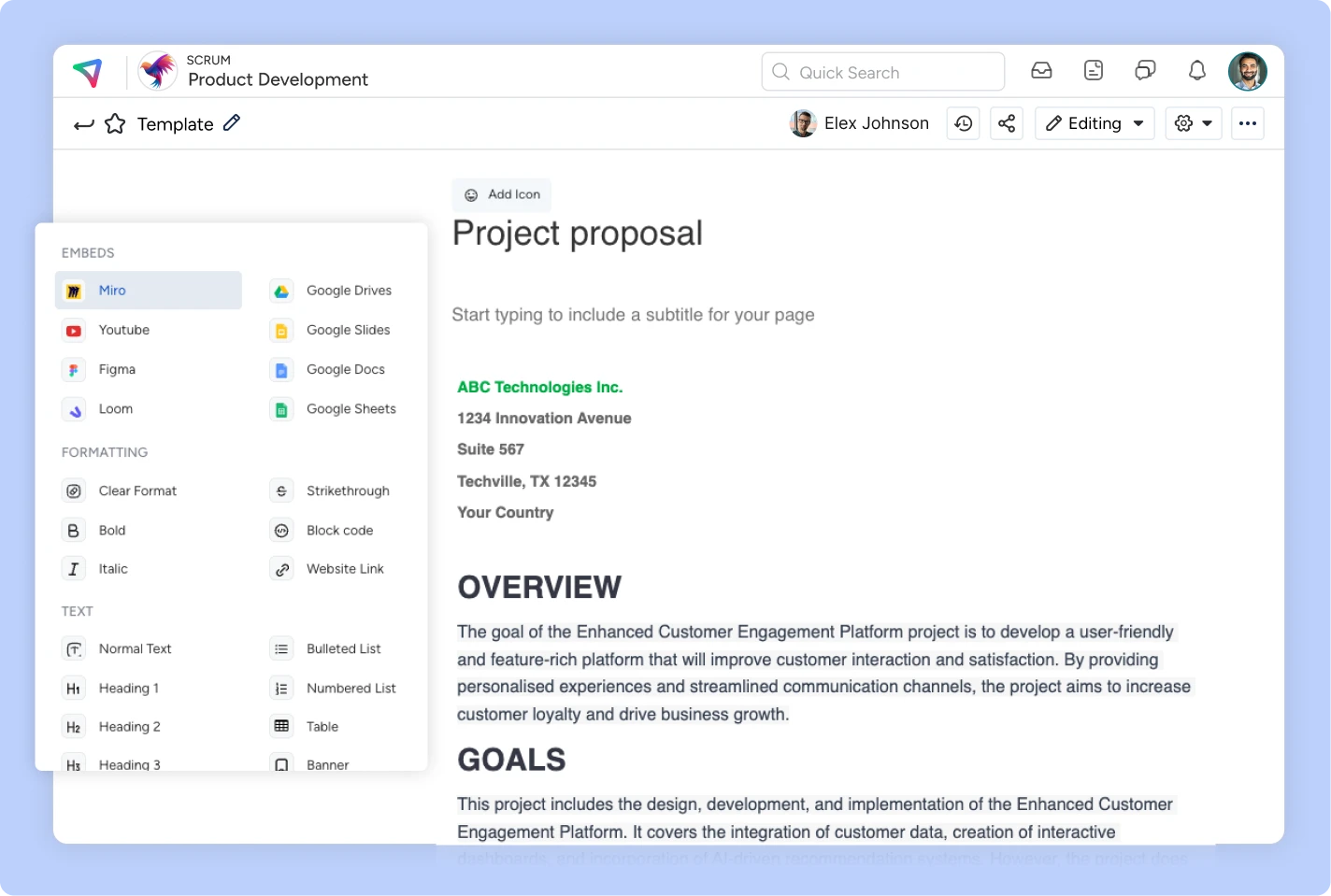Apply Strikethrough formatting option
Image resolution: width=1331 pixels, height=896 pixels.
pos(347,491)
